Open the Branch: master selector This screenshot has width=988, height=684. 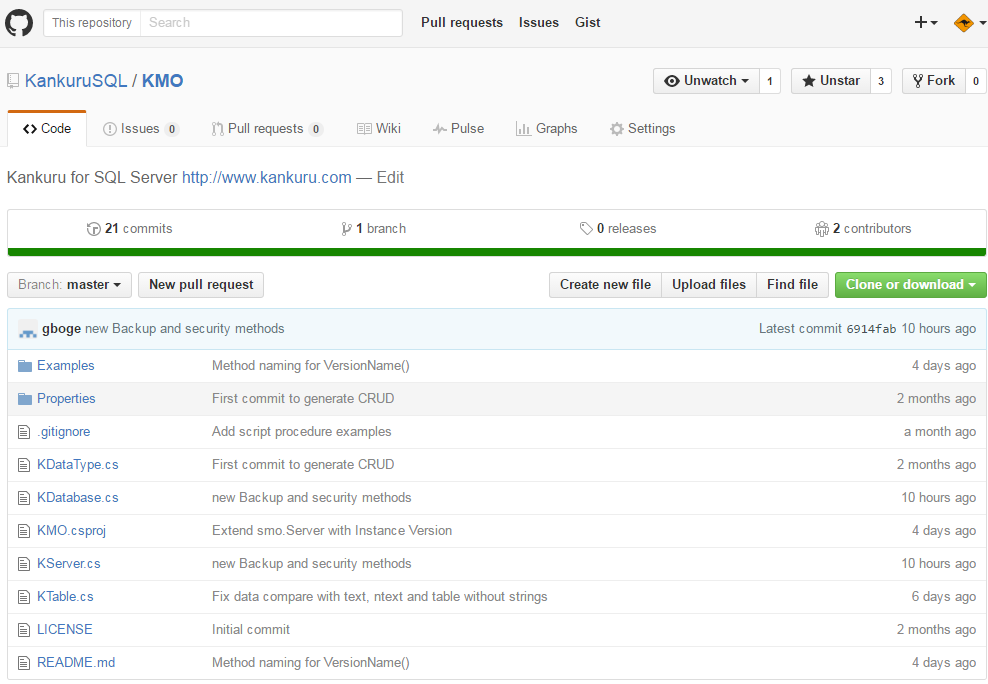coord(69,285)
